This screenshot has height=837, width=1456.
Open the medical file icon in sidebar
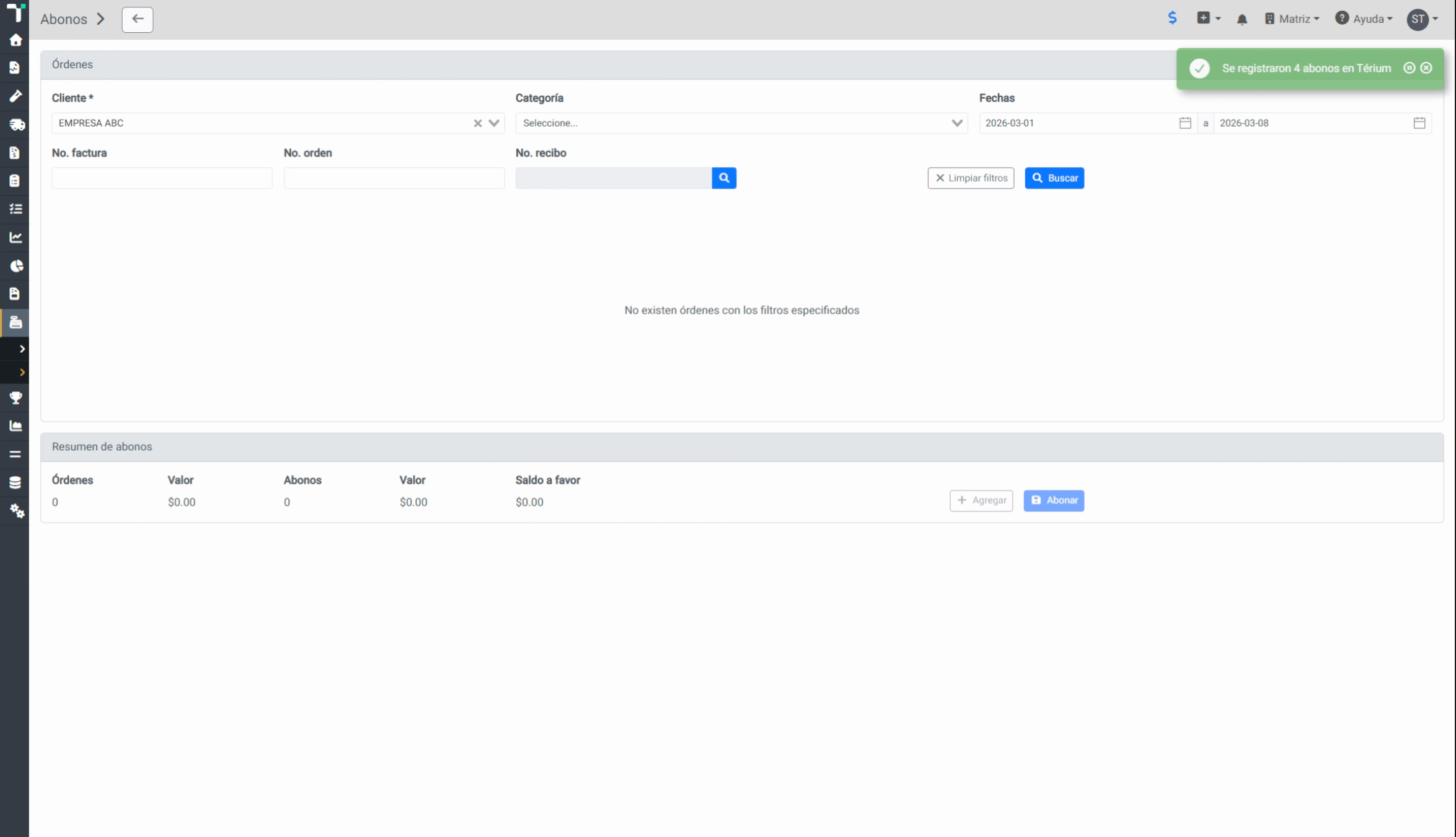point(15,68)
